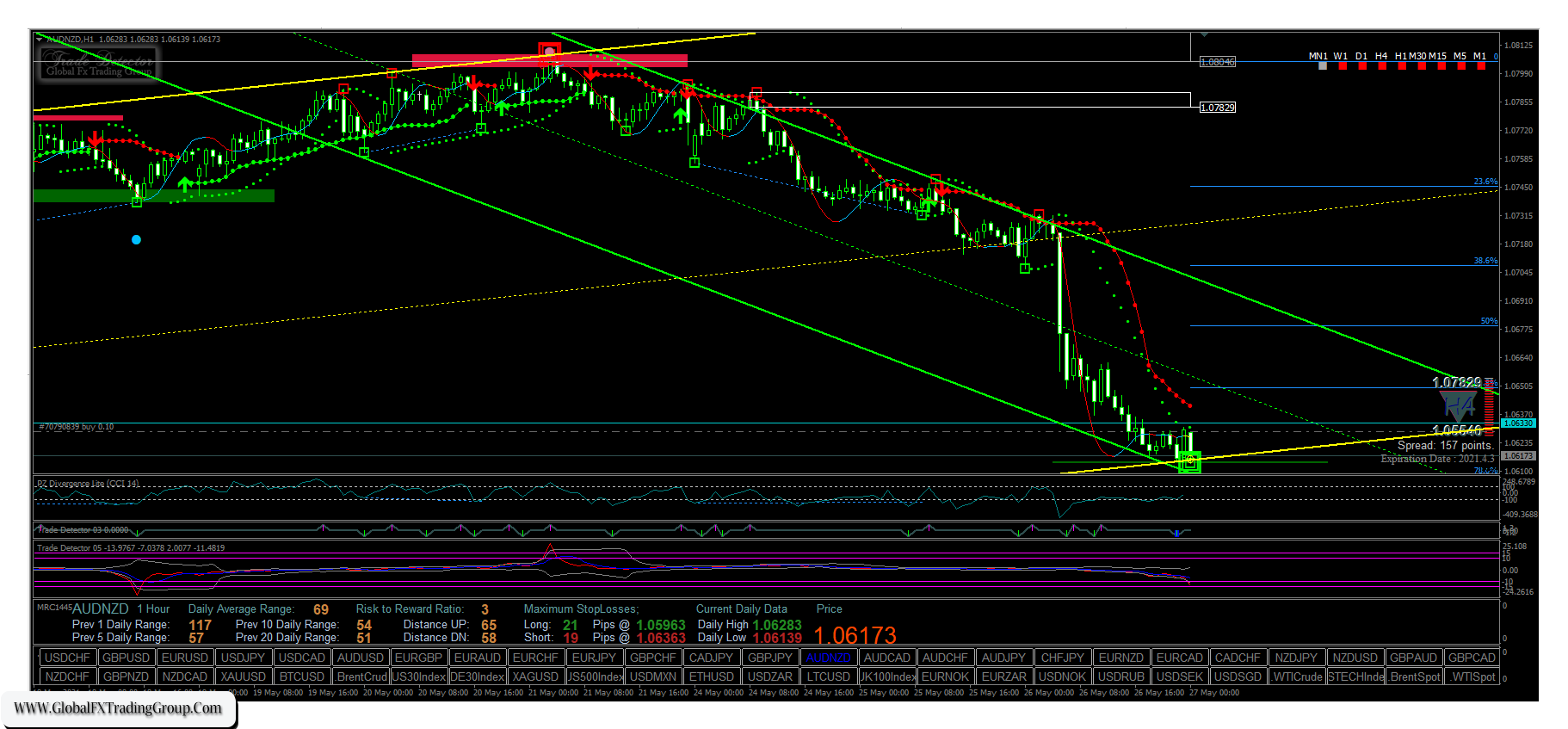Select the EURUSD symbol button
The width and height of the screenshot is (1568, 729).
[185, 658]
